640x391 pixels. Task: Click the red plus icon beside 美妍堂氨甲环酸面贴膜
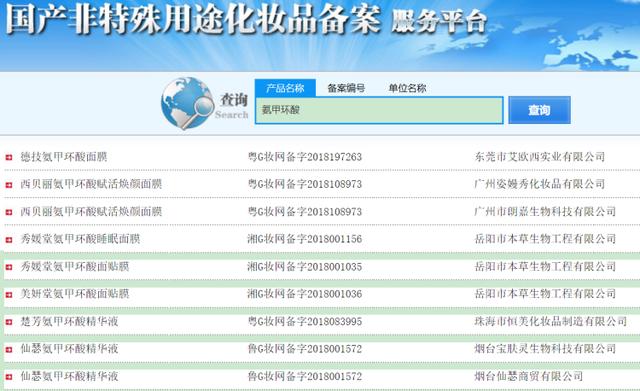(9, 295)
